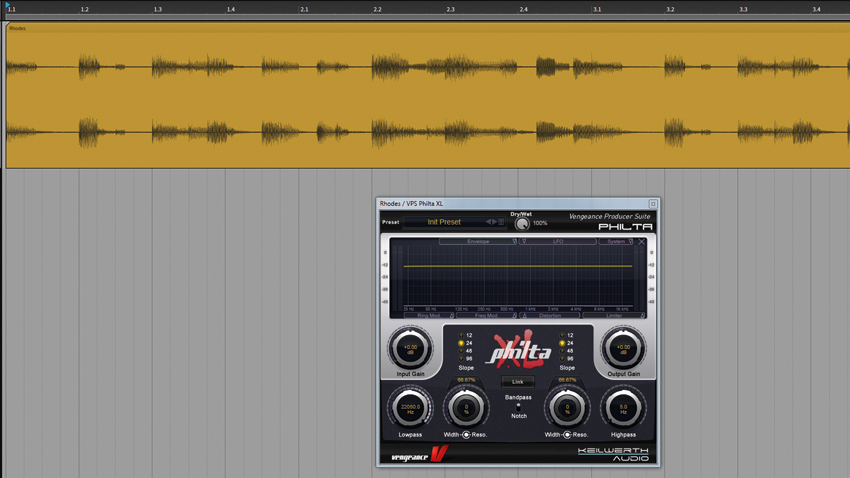The height and width of the screenshot is (478, 850).
Task: Load the next preset with right arrow
Action: pos(494,222)
